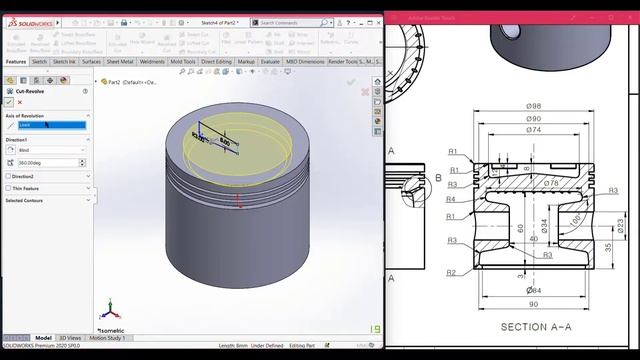Switch to the MBD Dimensions tab
The height and width of the screenshot is (360, 640).
pyautogui.click(x=305, y=62)
